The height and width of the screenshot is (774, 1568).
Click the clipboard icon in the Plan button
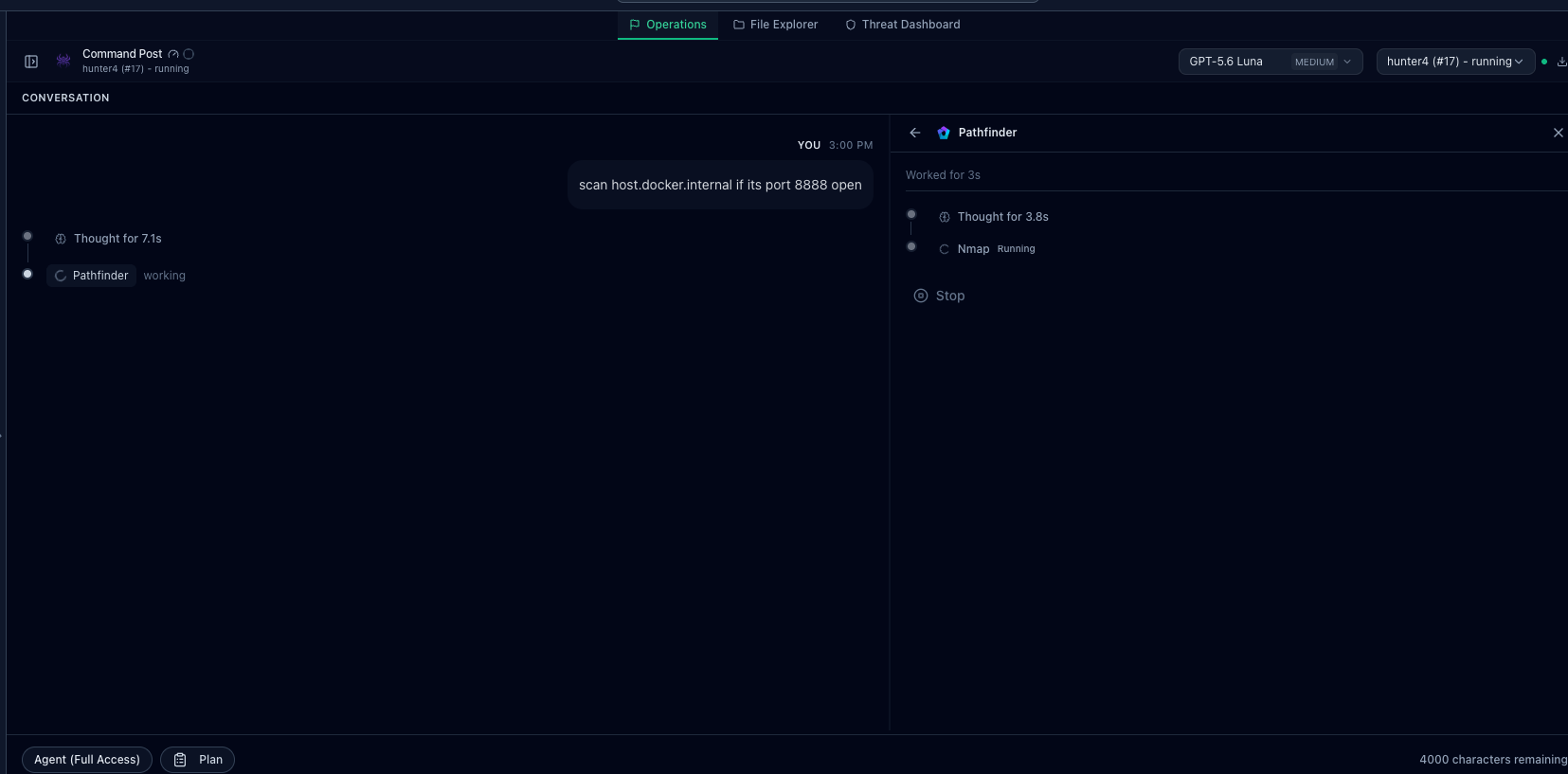click(x=180, y=760)
